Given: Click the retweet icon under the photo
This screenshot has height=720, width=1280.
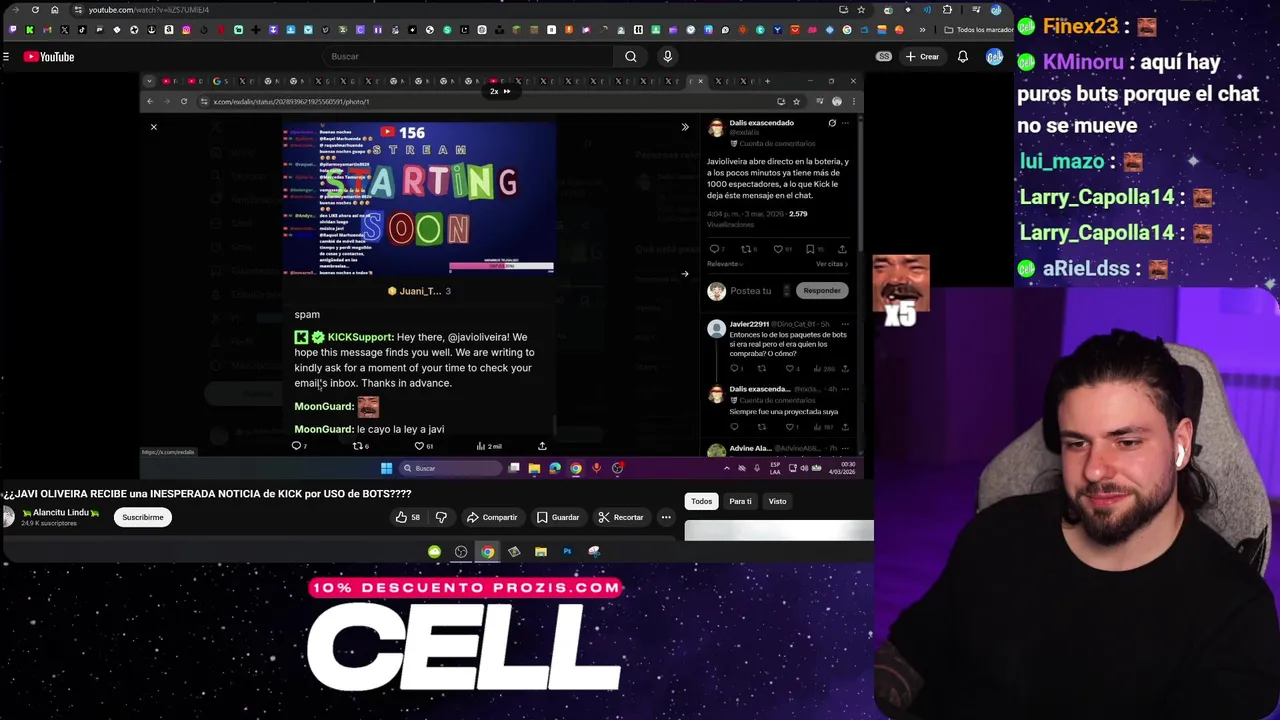Looking at the screenshot, I should [x=360, y=446].
